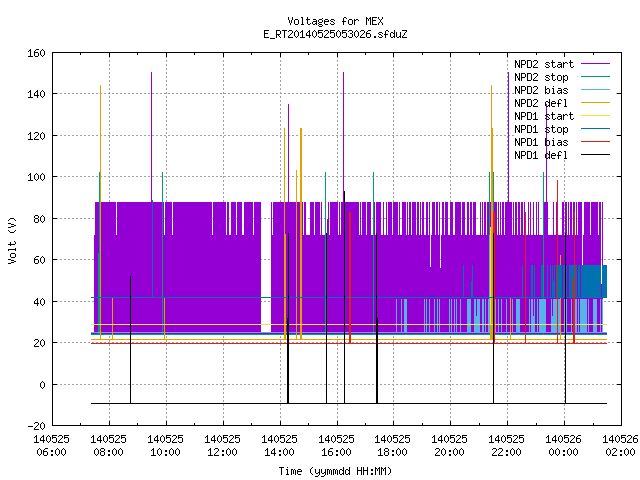Viewport: 640px width, 480px height.
Task: Click the x-axis tick 140525 18:00
Action: coord(393,446)
